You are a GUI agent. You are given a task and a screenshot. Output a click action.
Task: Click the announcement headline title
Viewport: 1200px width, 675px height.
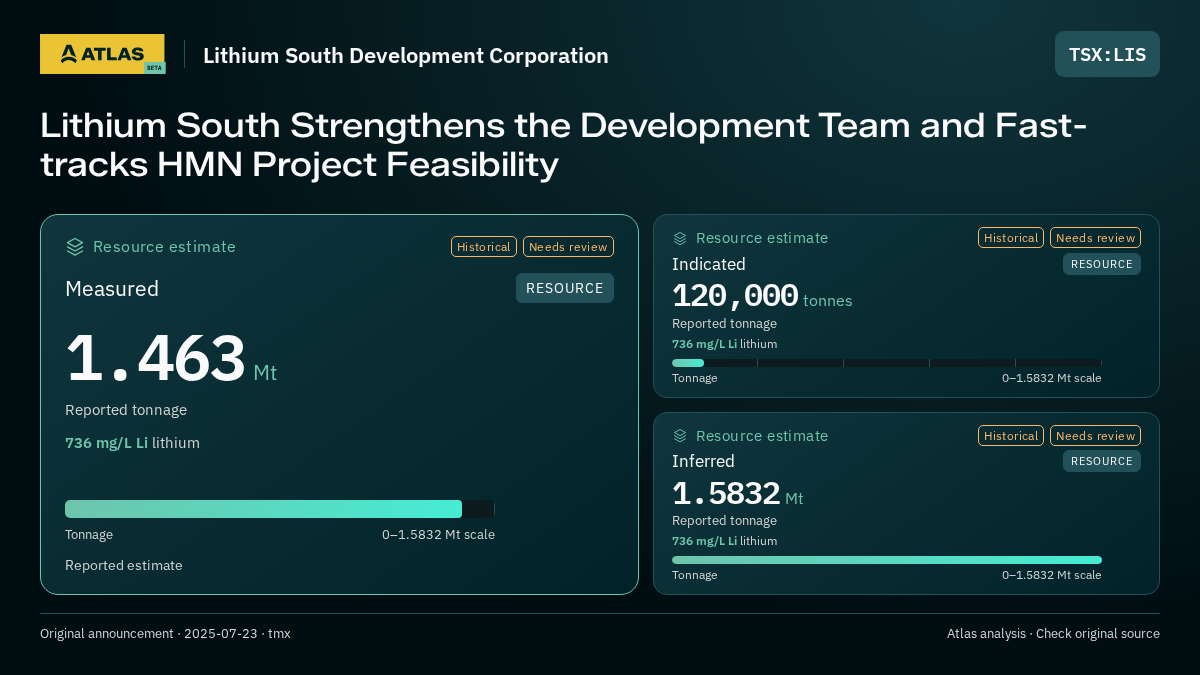click(x=563, y=146)
